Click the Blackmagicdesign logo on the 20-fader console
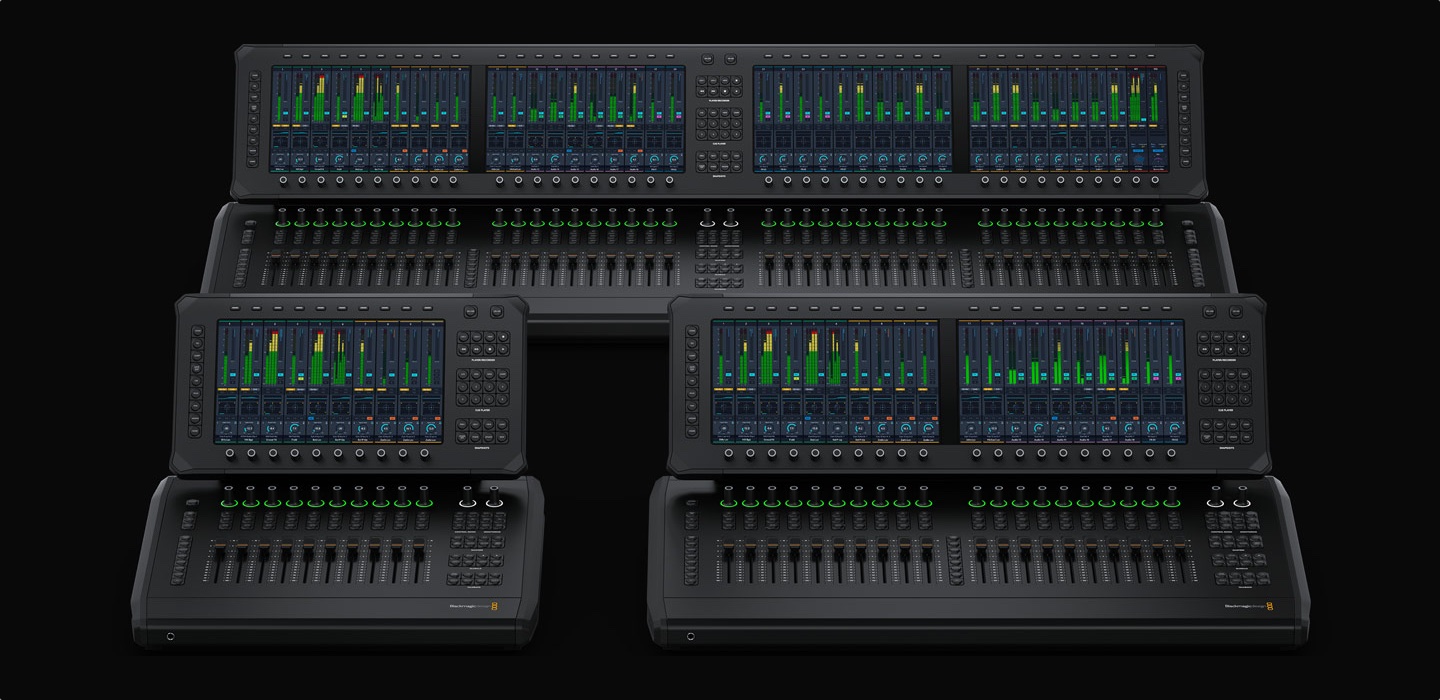 click(x=1251, y=606)
